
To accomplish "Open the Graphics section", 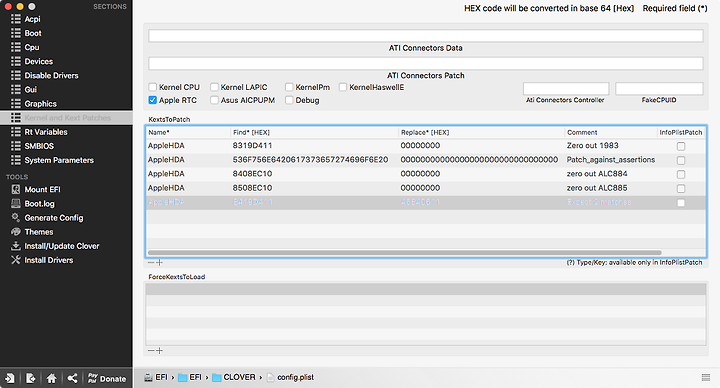I will pos(40,104).
